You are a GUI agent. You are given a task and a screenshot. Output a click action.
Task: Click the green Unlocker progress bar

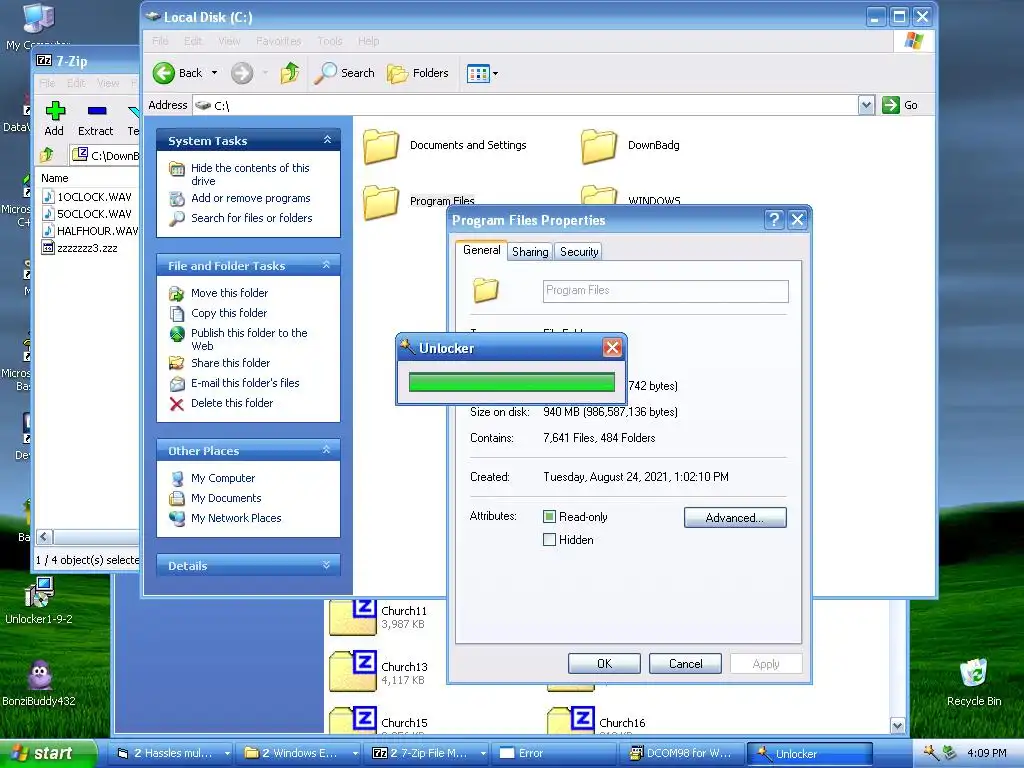[x=511, y=382]
